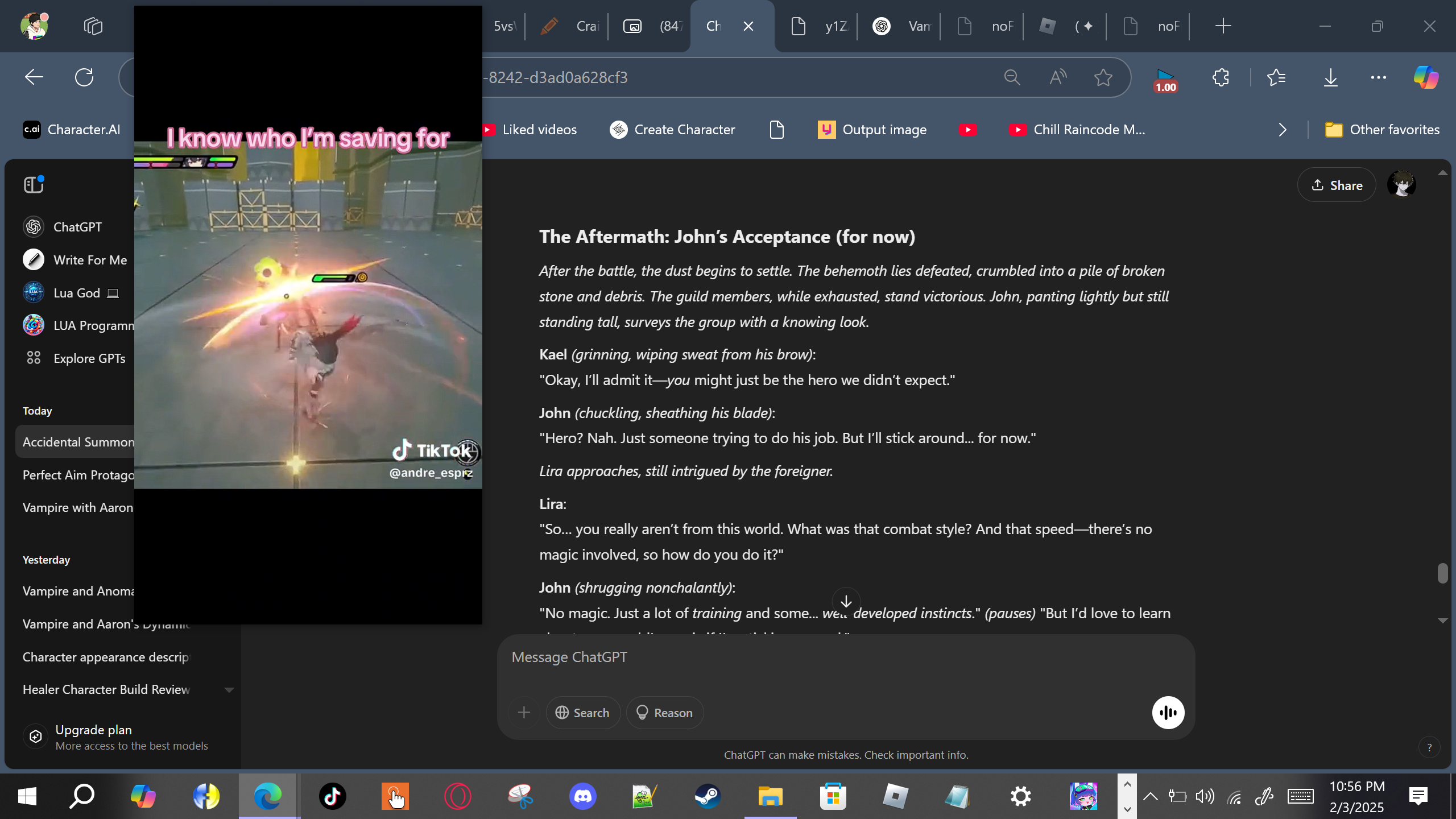Screen dimensions: 1456x819
Task: Click the scroll to bottom arrow
Action: coord(846,601)
